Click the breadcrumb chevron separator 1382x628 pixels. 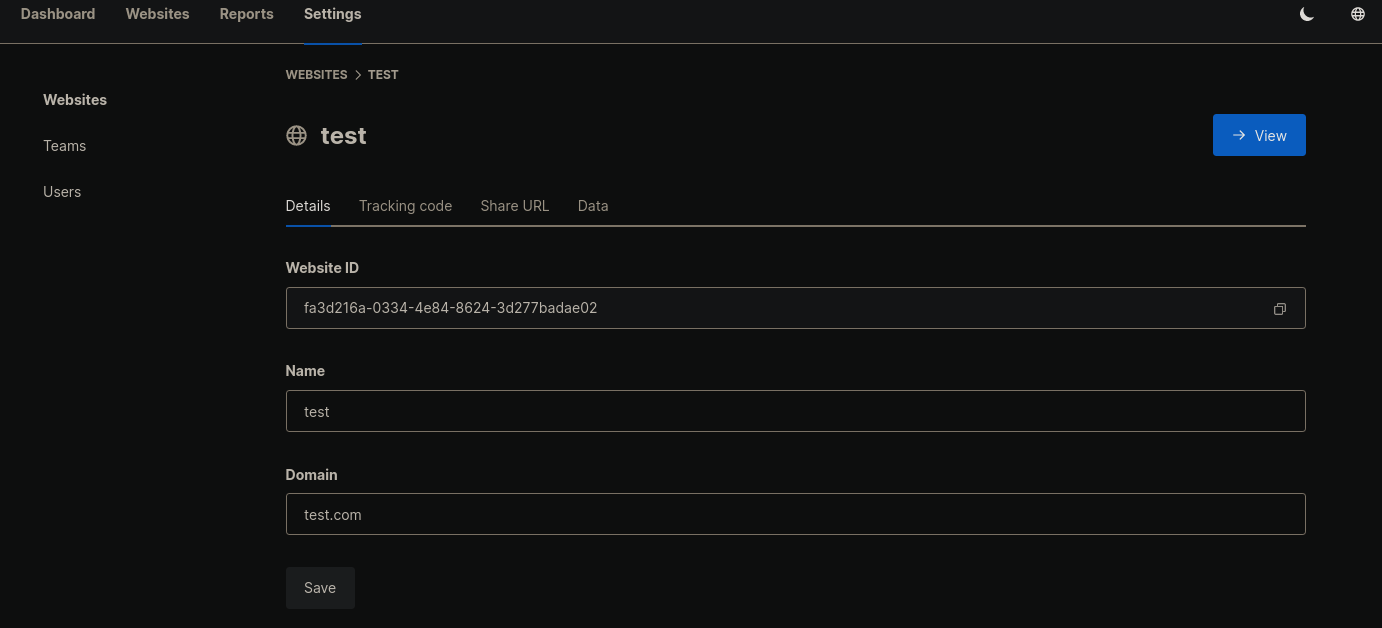[358, 75]
